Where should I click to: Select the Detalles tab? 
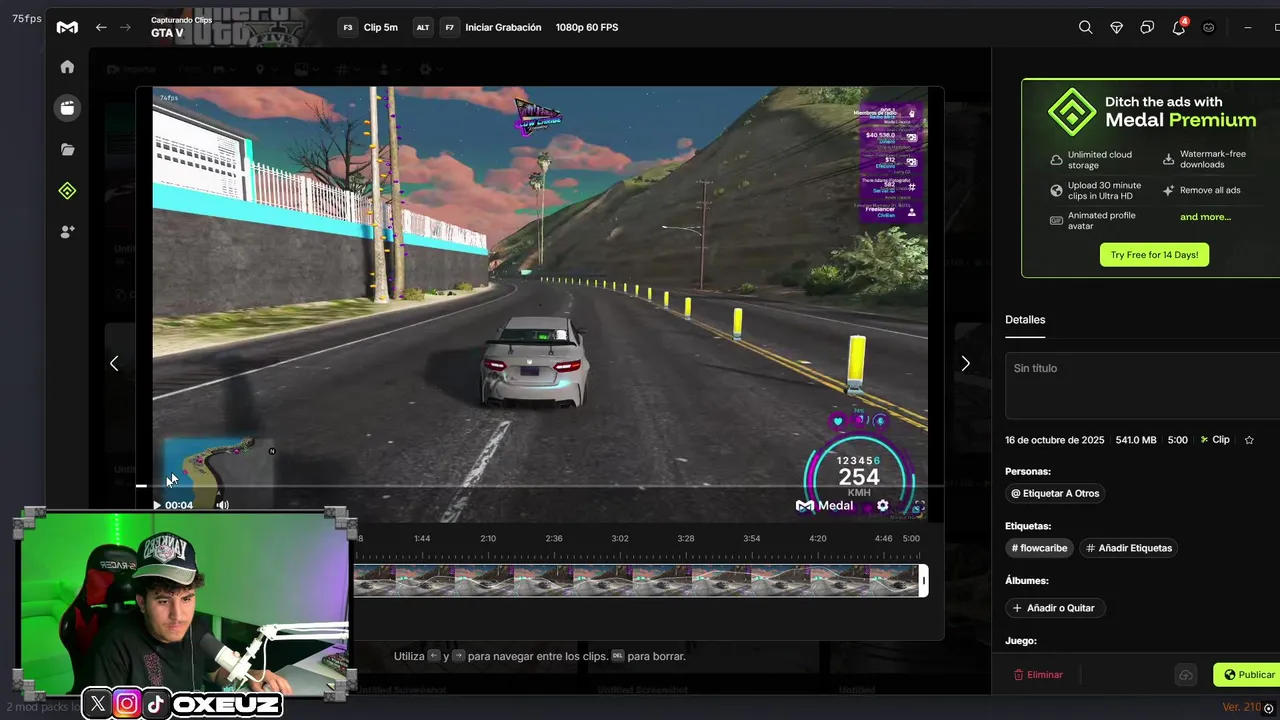1025,320
